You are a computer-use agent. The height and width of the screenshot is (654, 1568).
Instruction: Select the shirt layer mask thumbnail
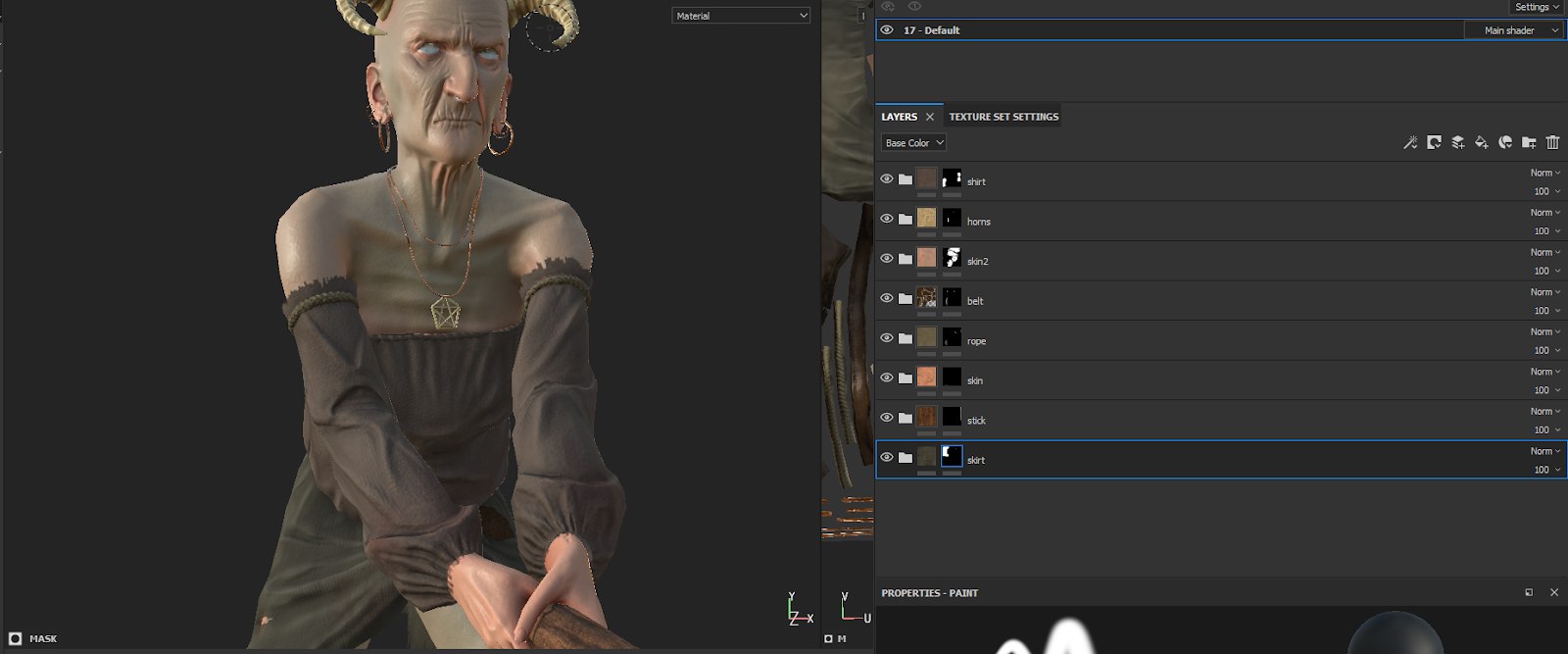[x=952, y=178]
